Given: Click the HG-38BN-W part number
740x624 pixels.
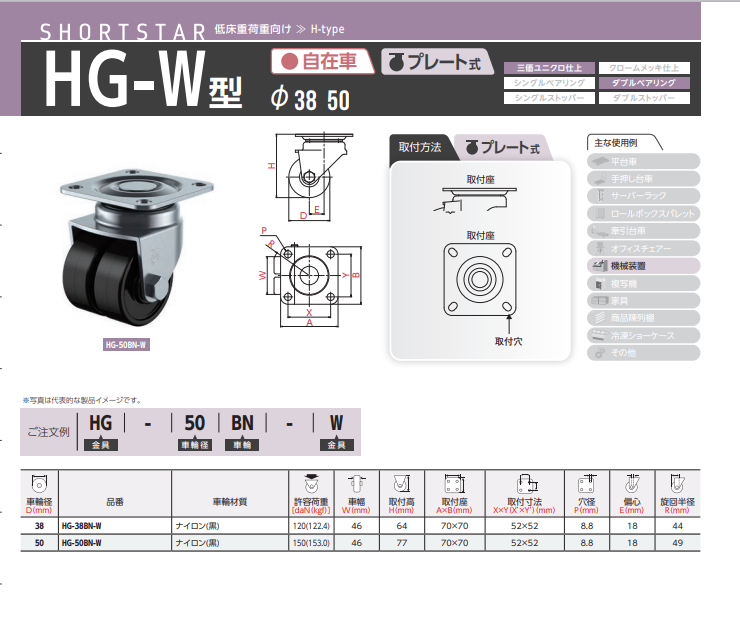Looking at the screenshot, I should click(x=83, y=525).
